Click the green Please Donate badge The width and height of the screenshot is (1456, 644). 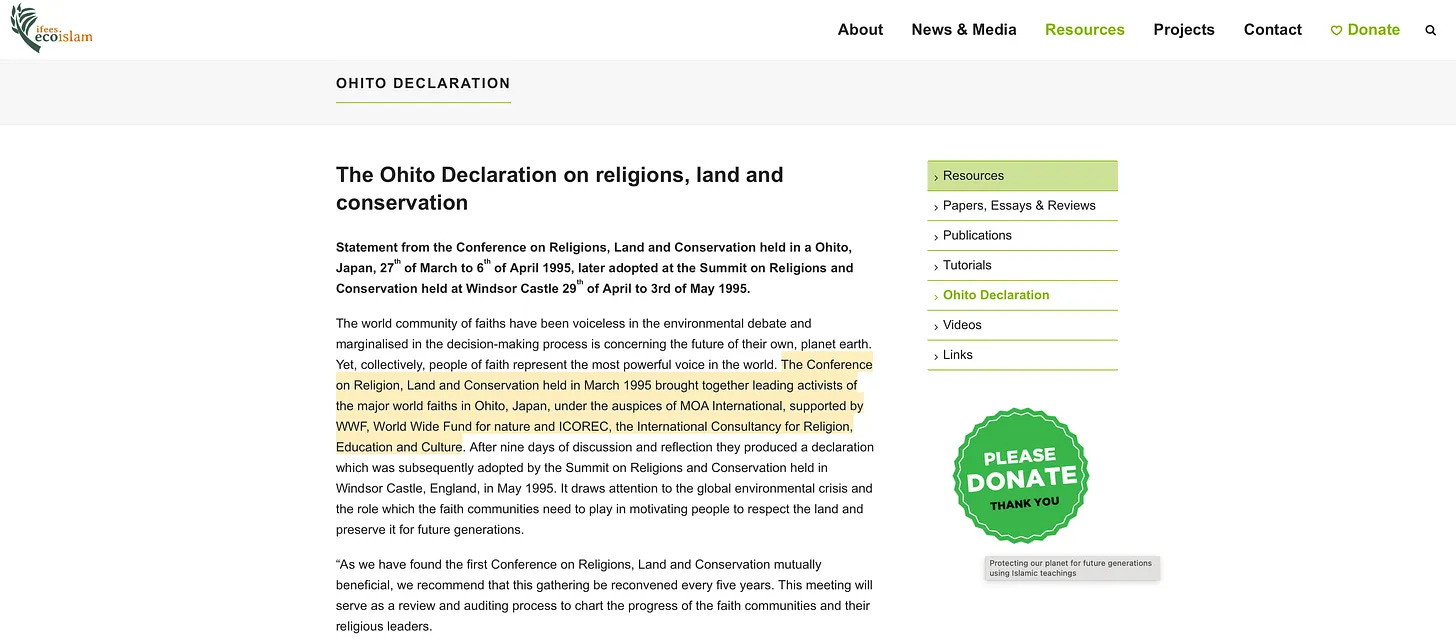(1021, 476)
